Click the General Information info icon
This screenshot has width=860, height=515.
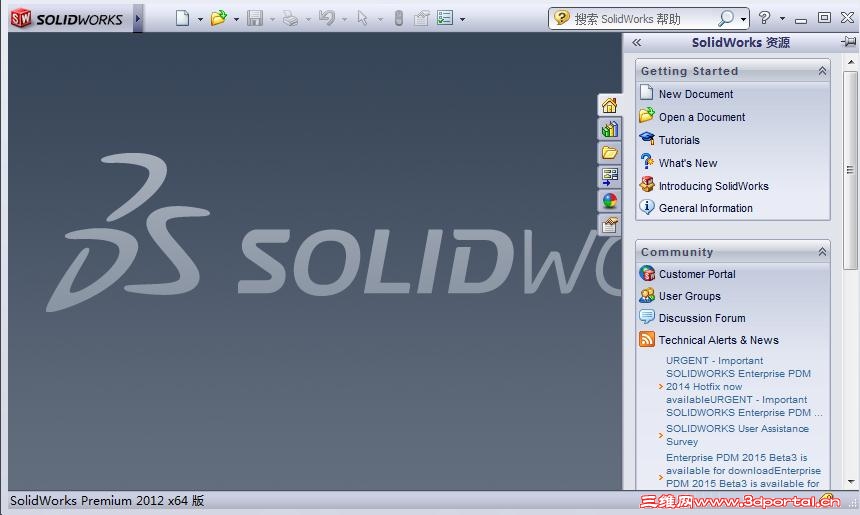pyautogui.click(x=647, y=207)
